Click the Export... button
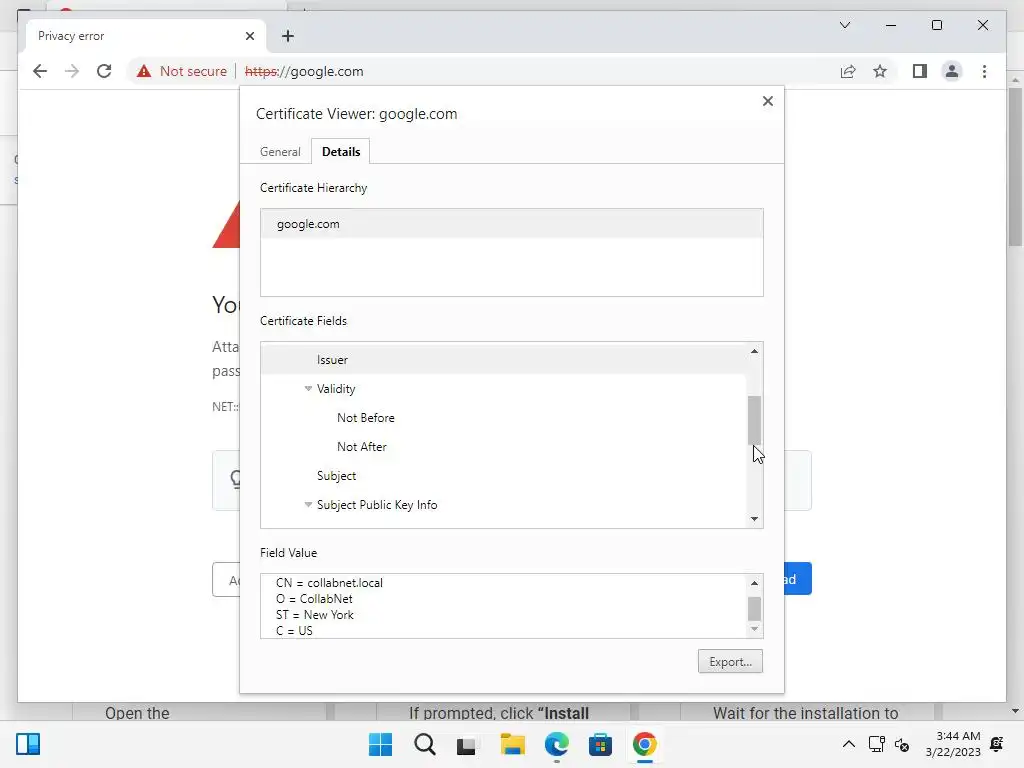Screen dimensions: 1024x768 point(730,662)
